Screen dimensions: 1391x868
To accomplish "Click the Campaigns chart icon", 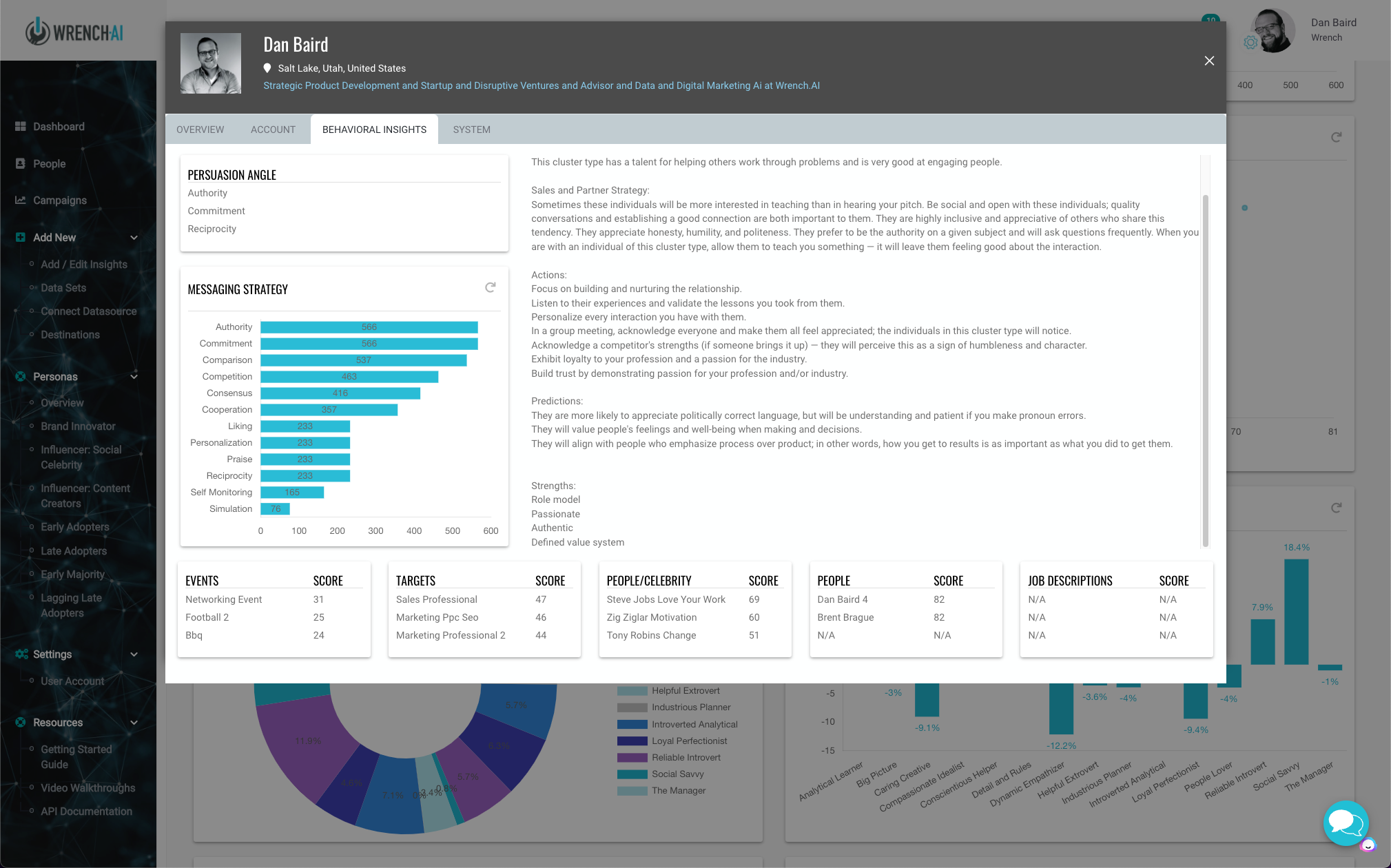I will [x=21, y=200].
